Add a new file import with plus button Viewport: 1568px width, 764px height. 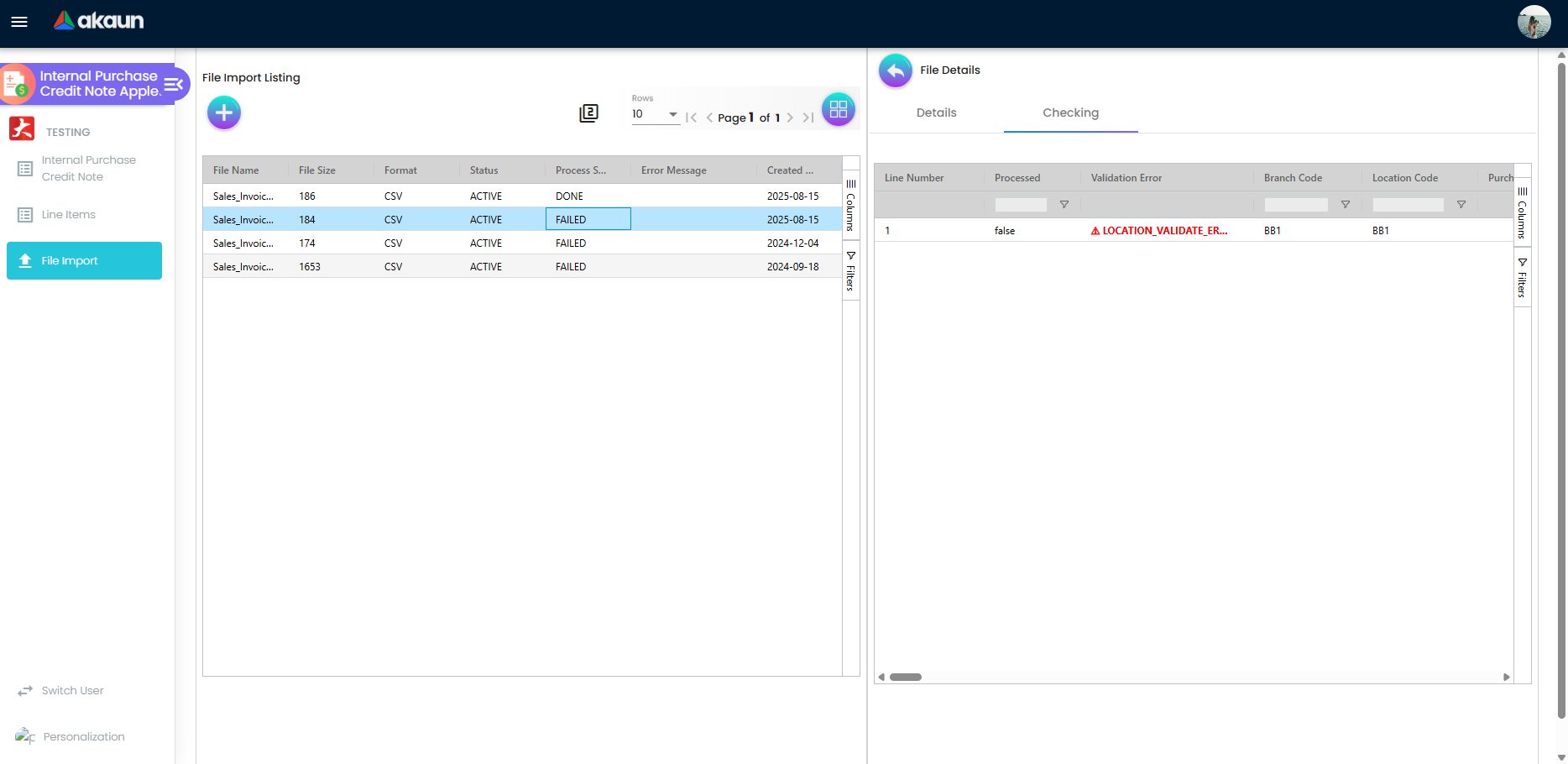[224, 113]
